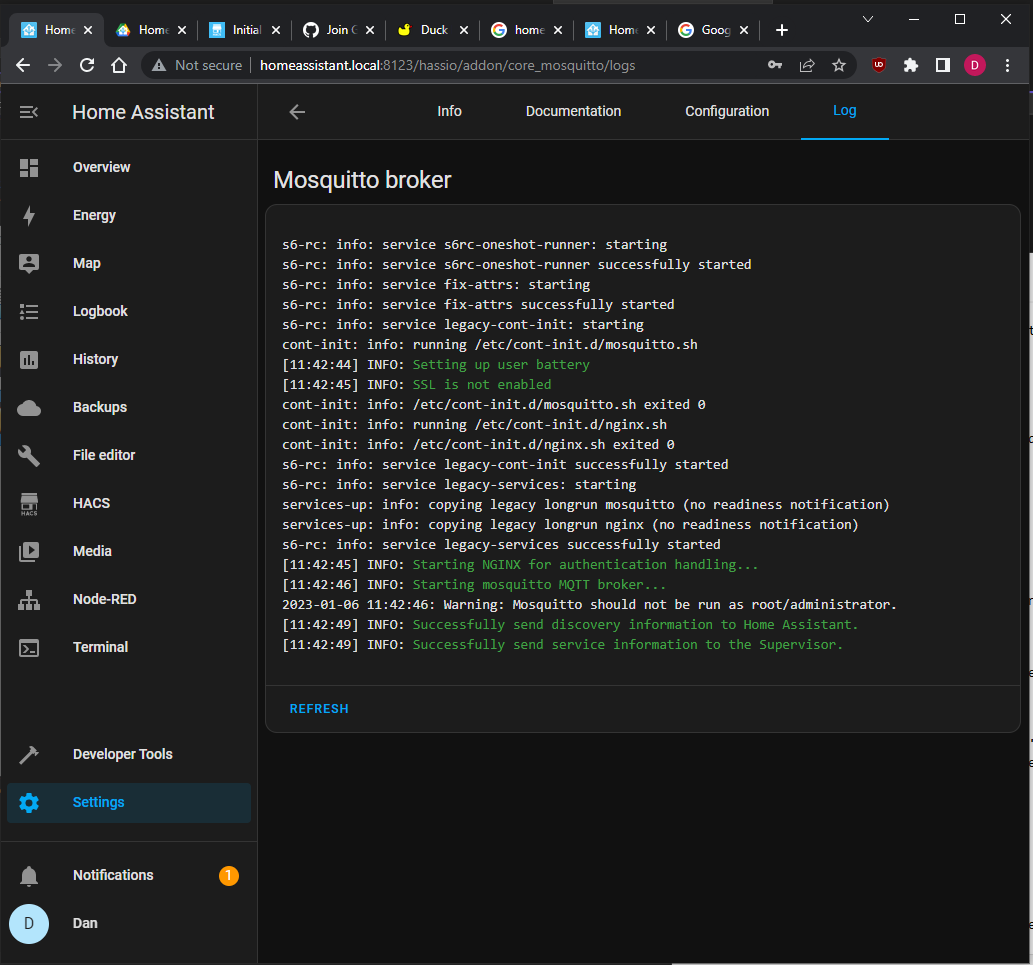Open the uBlock Origin extension icon
The height and width of the screenshot is (965, 1033).
878,65
